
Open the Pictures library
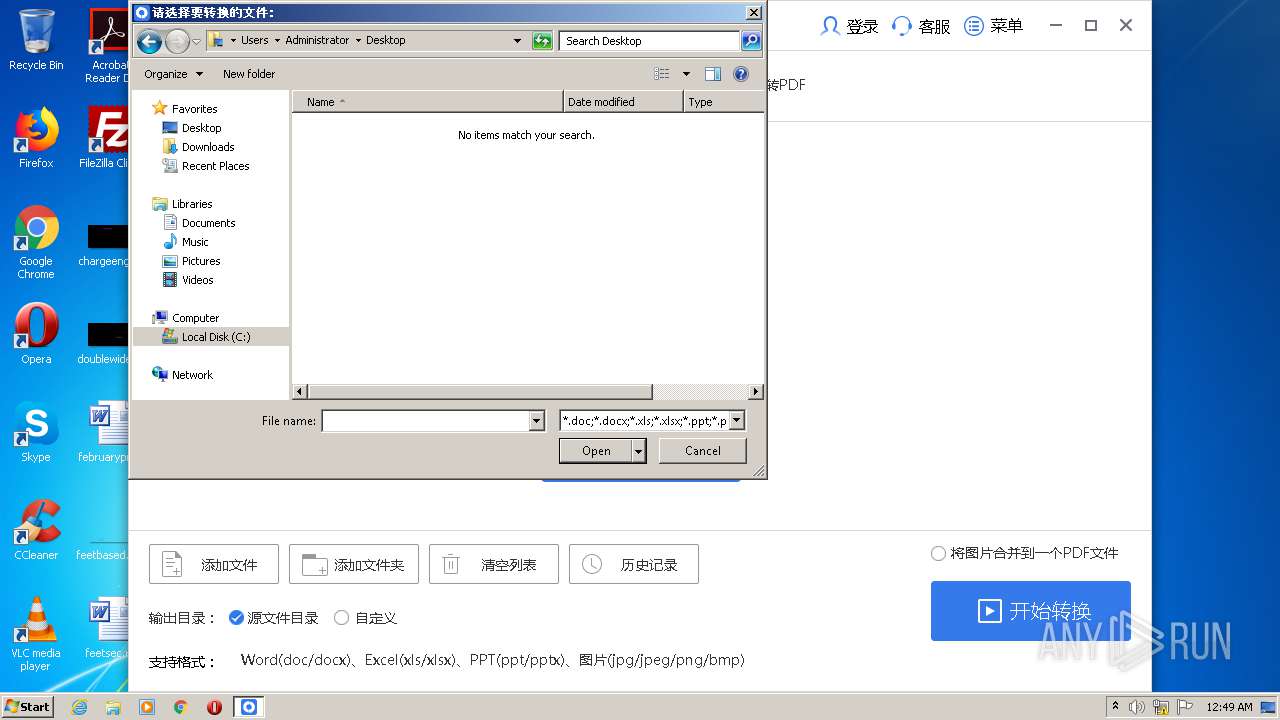click(x=201, y=261)
